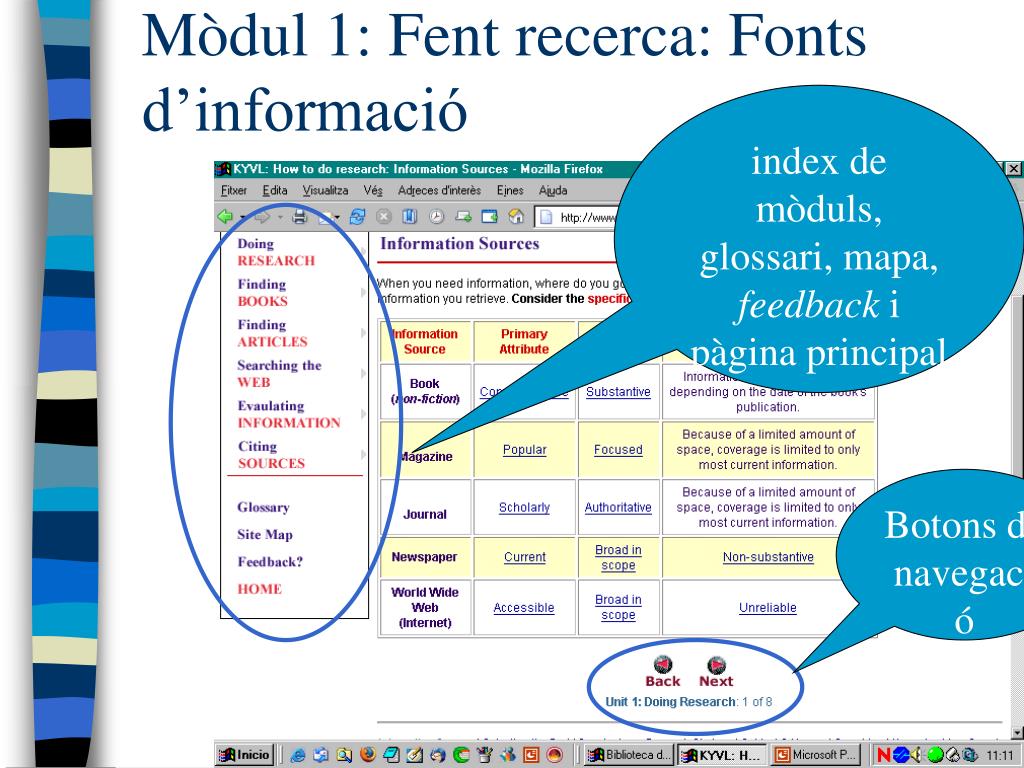Click the MSN butterfly quick launch icon
This screenshot has height=768, width=1024.
[x=507, y=755]
